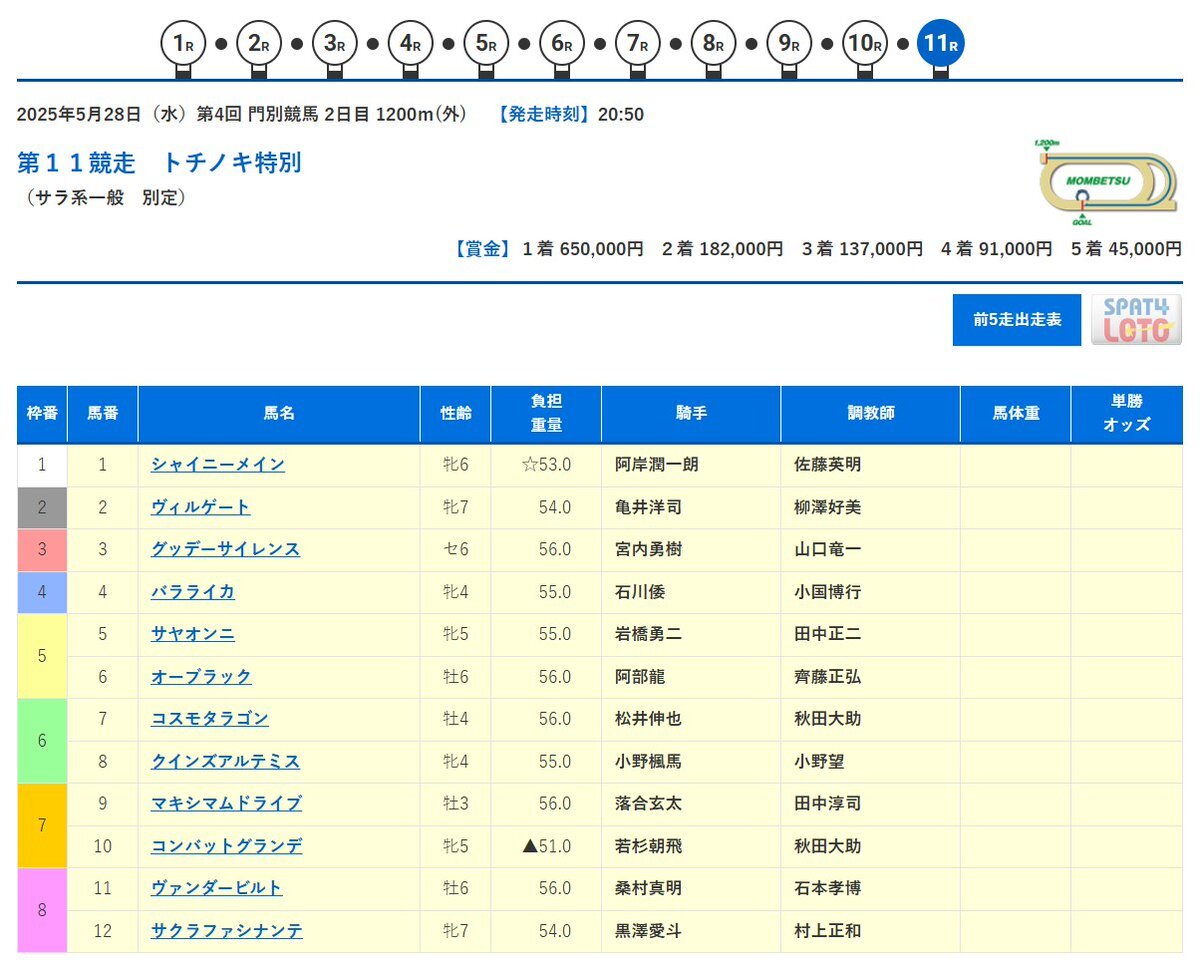Screen dimensions: 1200x969
Task: Open horse page for コスモタラゴン
Action: point(210,718)
